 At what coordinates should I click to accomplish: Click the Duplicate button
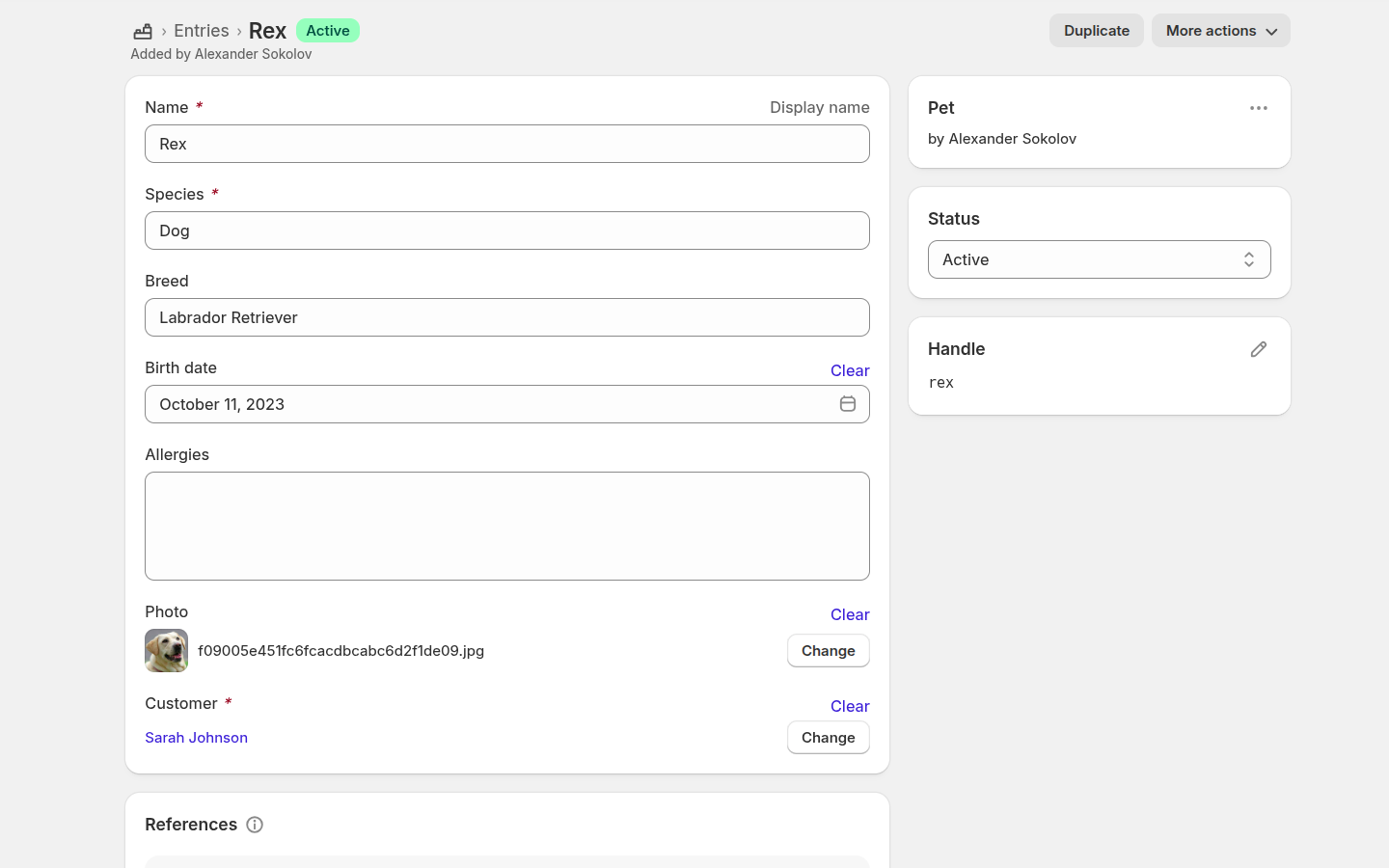tap(1097, 30)
